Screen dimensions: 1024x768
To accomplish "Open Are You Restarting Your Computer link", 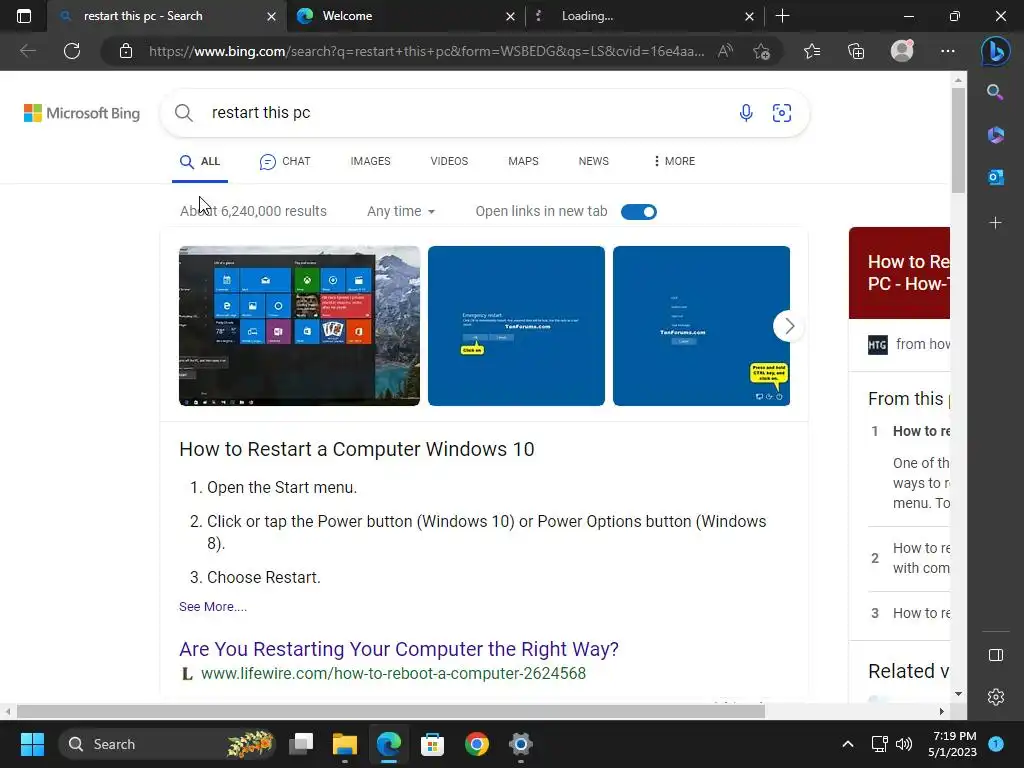I will pos(399,649).
